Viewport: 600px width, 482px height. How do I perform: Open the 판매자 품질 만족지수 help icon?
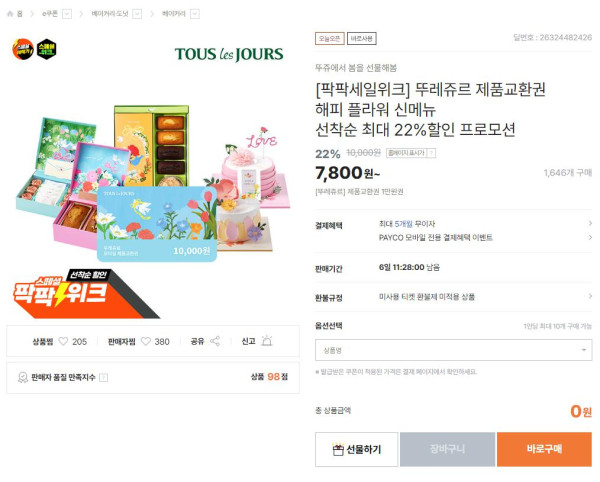103,378
